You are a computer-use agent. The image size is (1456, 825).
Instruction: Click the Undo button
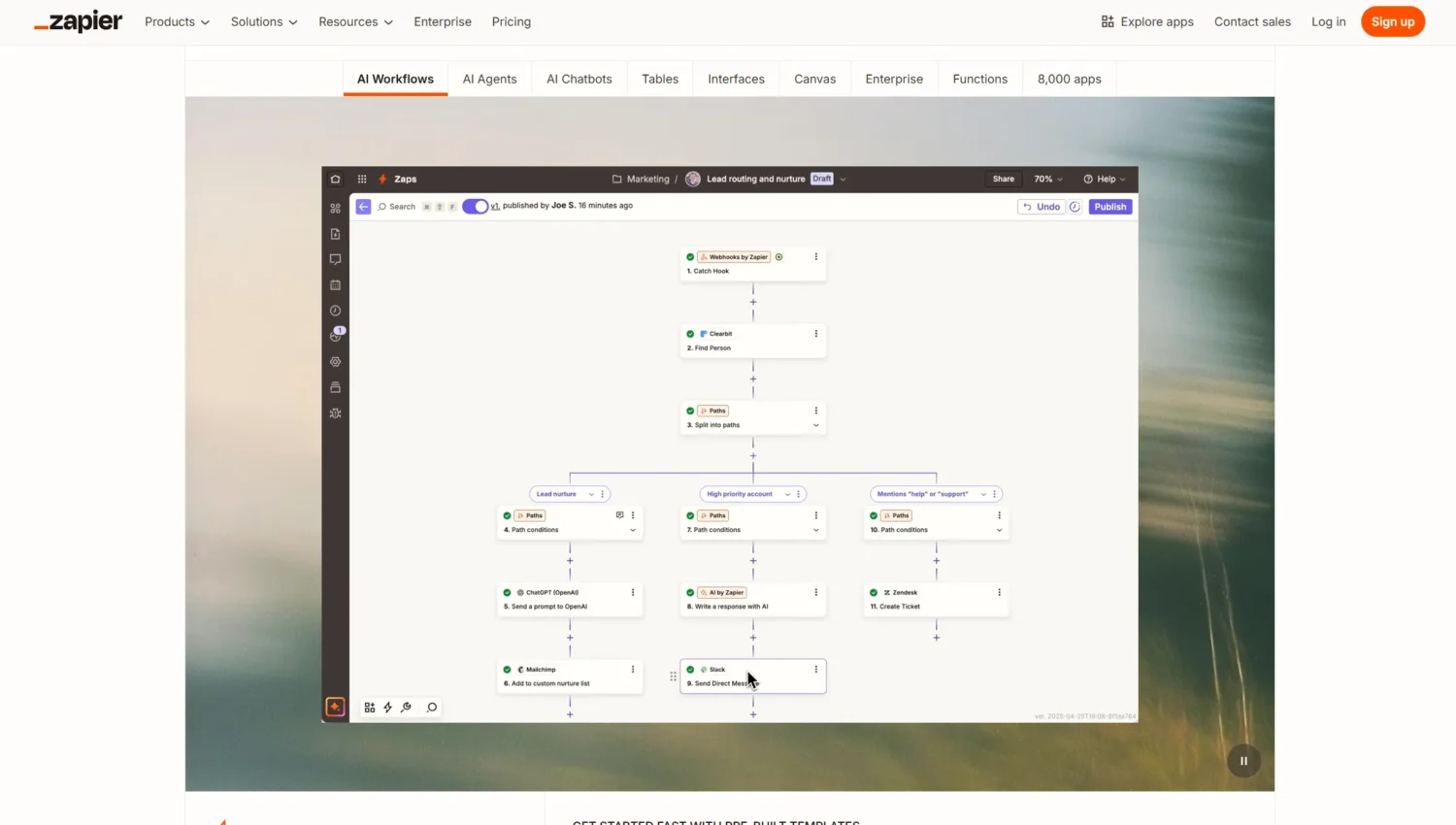tap(1041, 206)
